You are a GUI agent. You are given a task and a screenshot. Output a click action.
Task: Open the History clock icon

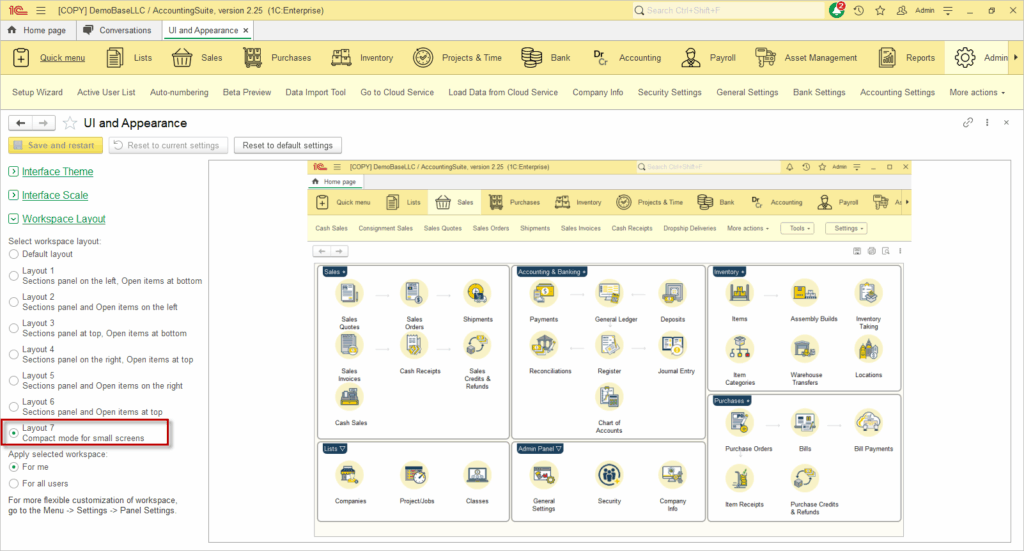[x=859, y=10]
